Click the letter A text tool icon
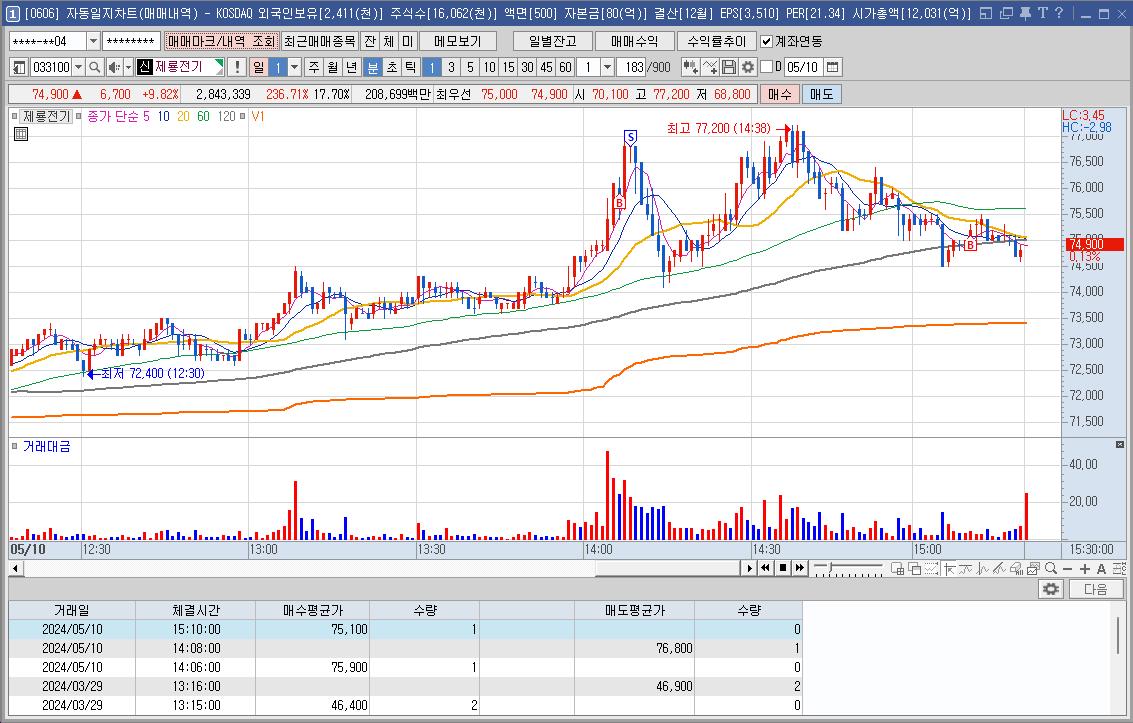This screenshot has height=723, width=1133. point(1101,568)
